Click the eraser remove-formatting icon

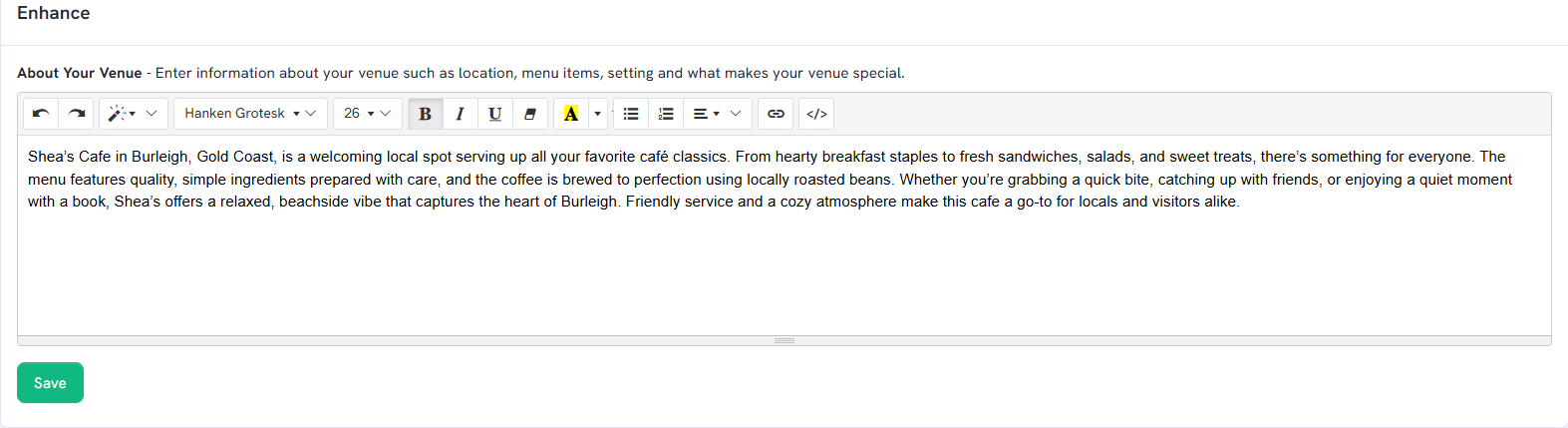[530, 114]
